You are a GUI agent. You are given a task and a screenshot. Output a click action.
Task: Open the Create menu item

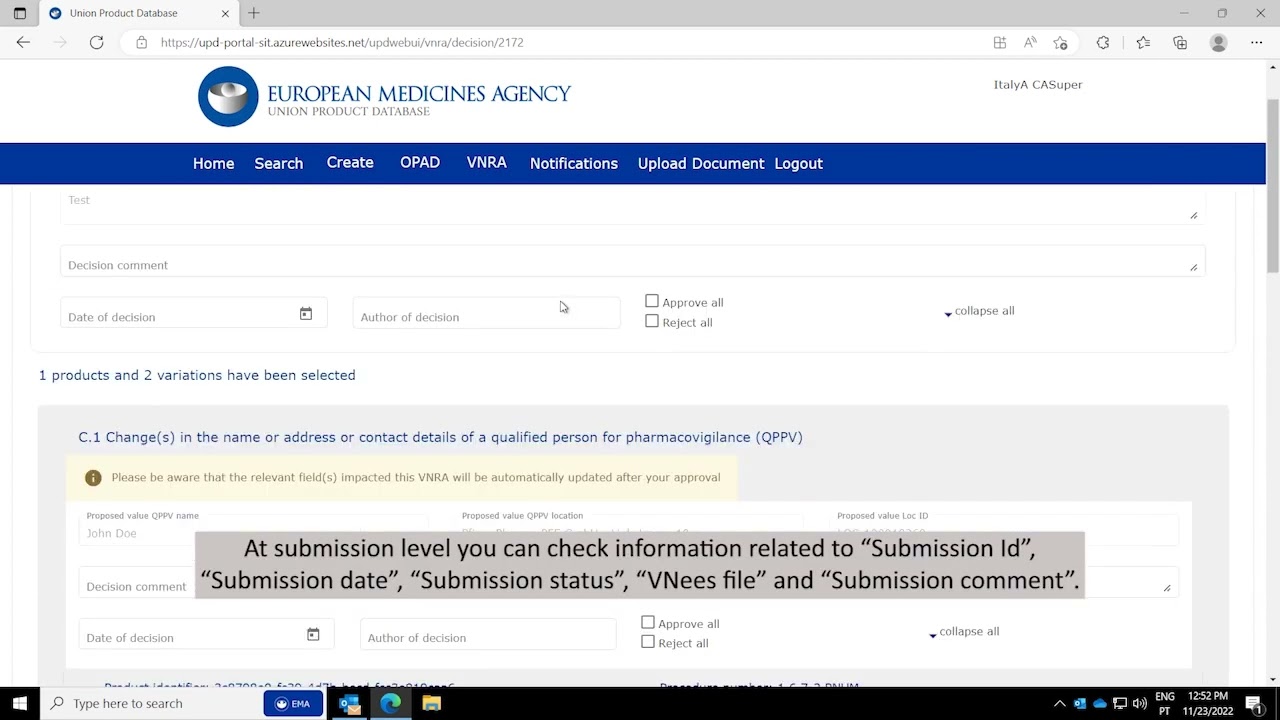point(350,162)
